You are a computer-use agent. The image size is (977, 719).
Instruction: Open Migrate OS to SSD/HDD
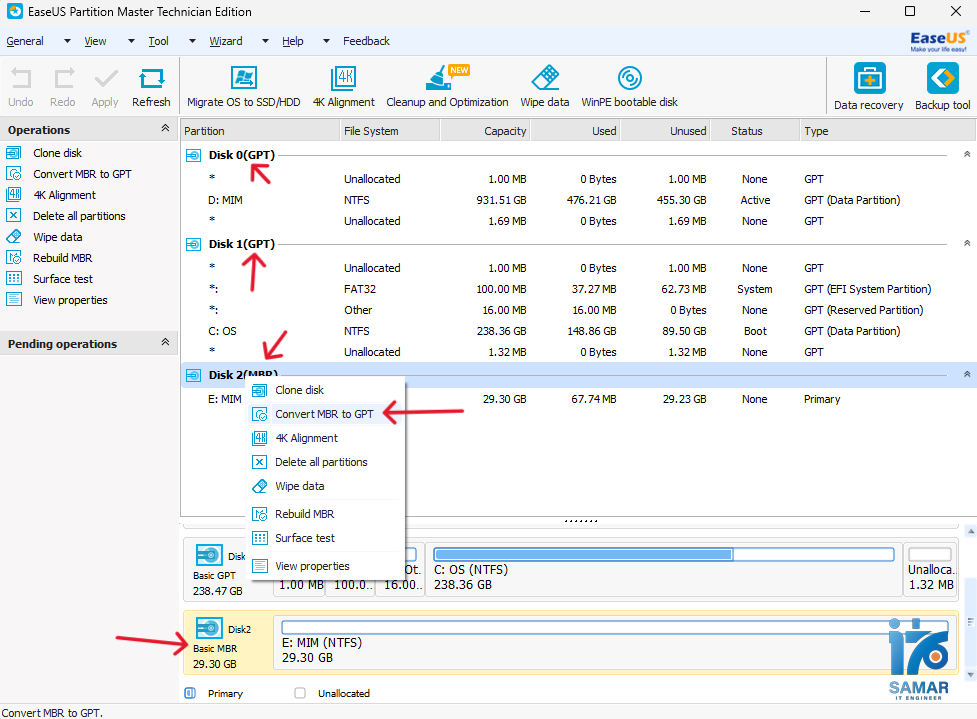point(243,85)
